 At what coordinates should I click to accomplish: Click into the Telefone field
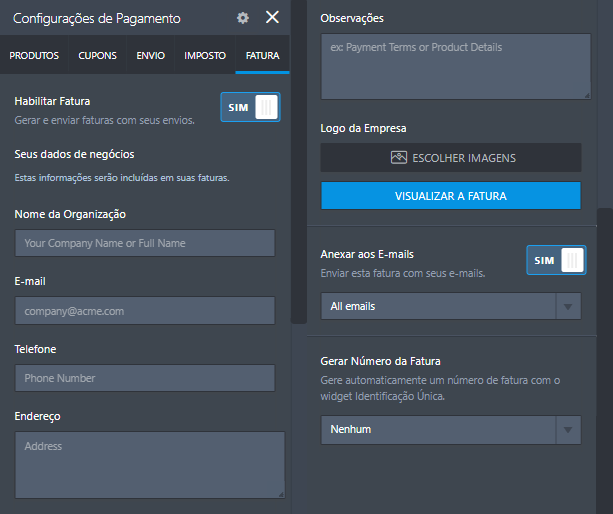[145, 378]
